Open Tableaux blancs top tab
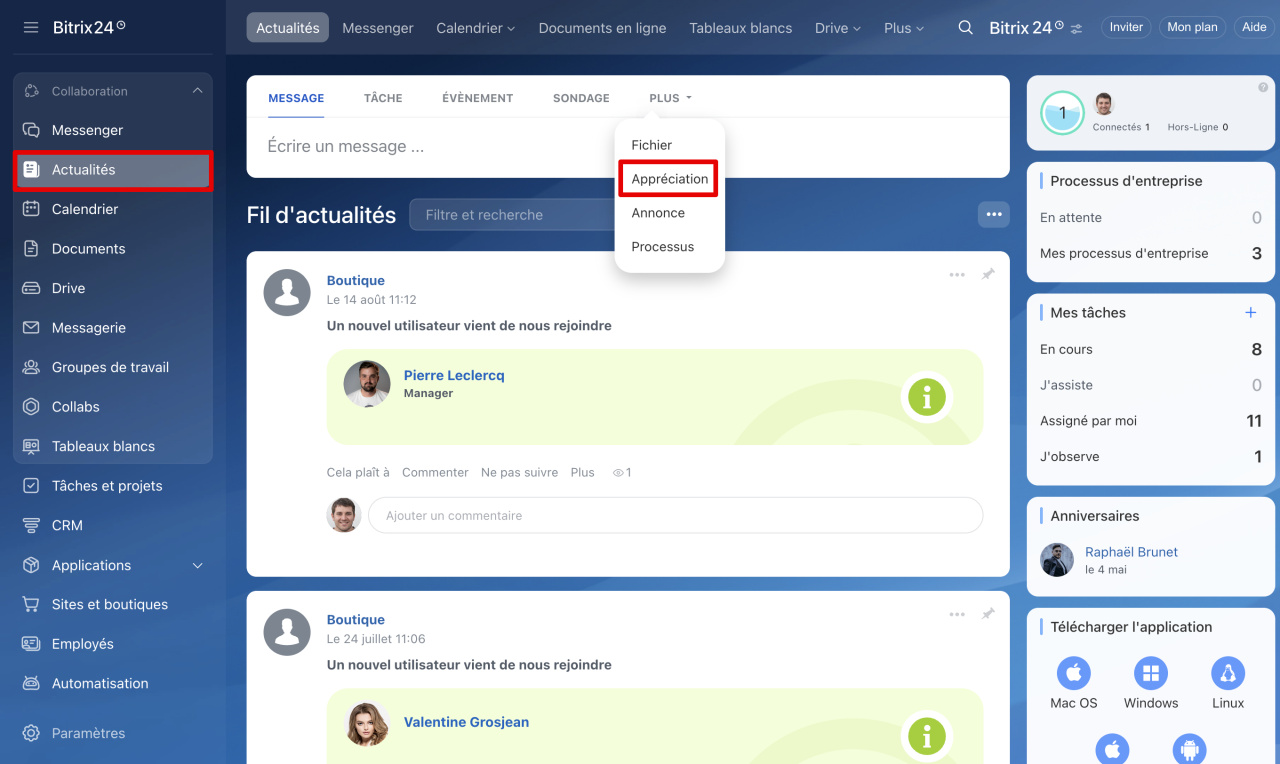Viewport: 1280px width, 764px height. coord(740,28)
